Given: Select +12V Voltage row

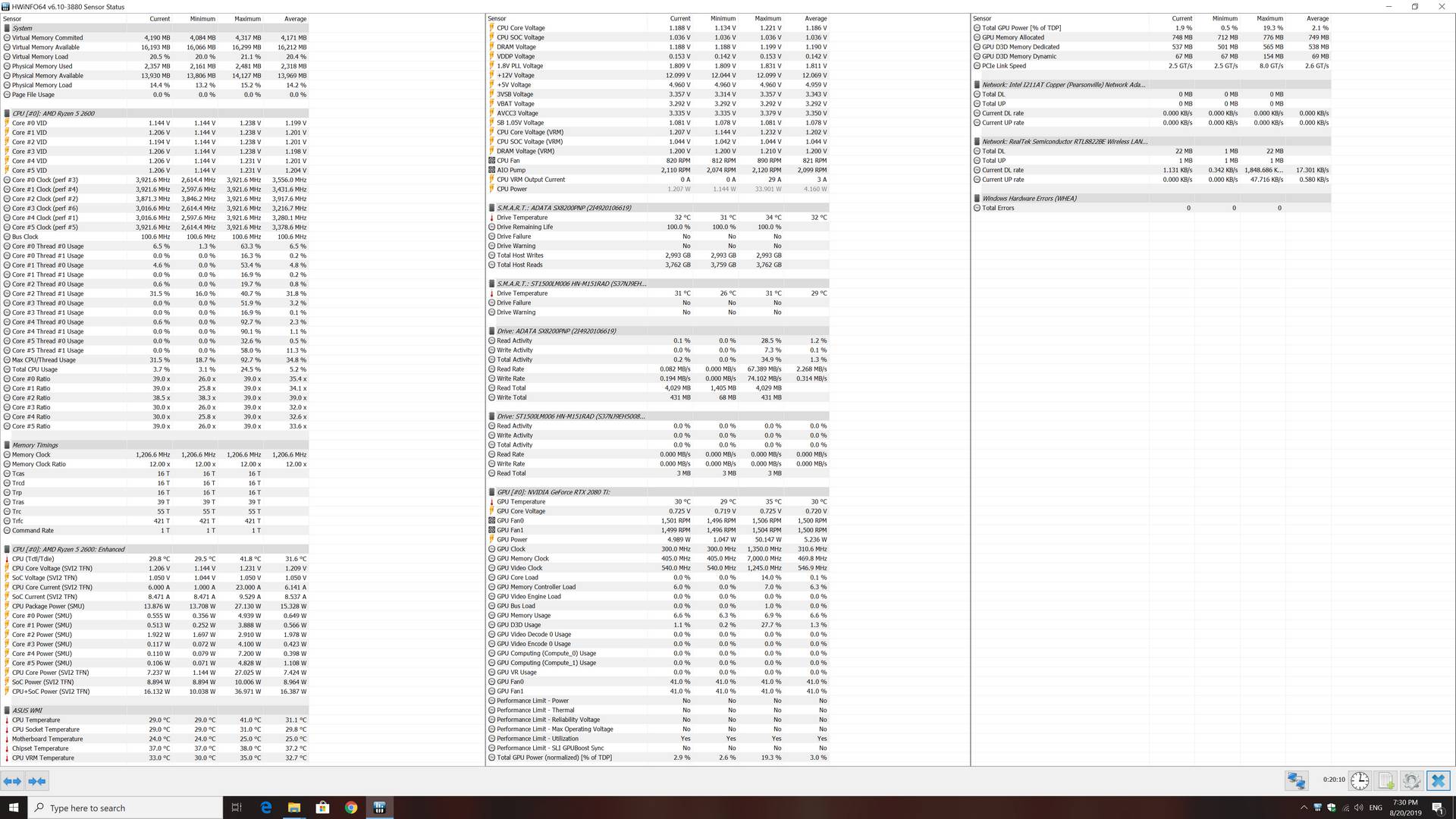Looking at the screenshot, I should pyautogui.click(x=658, y=75).
